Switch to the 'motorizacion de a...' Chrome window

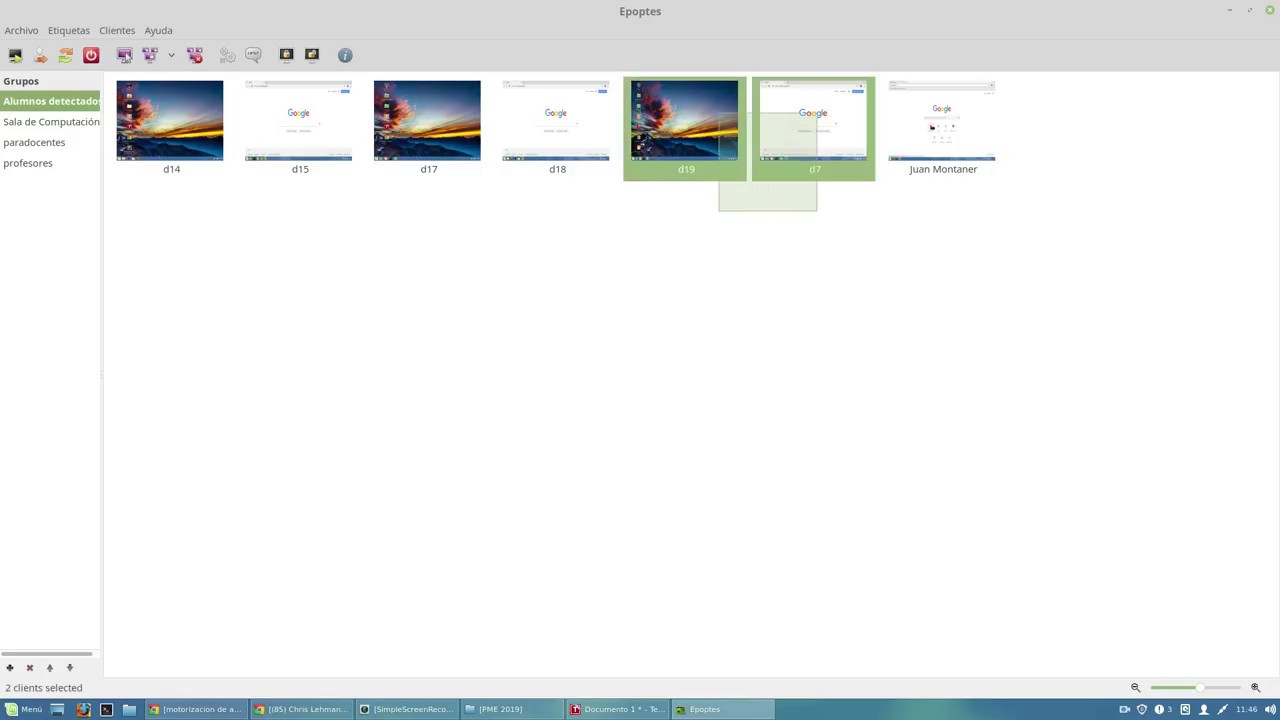195,709
